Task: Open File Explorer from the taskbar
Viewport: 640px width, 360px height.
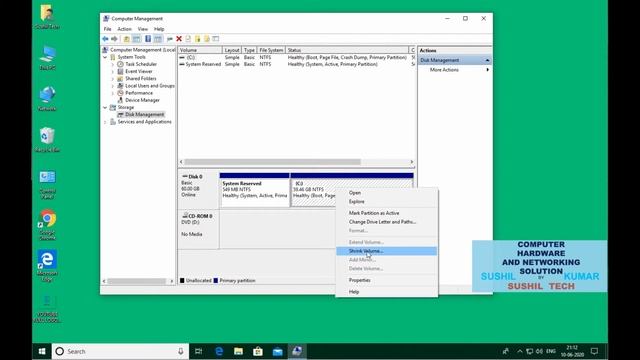Action: (238, 351)
